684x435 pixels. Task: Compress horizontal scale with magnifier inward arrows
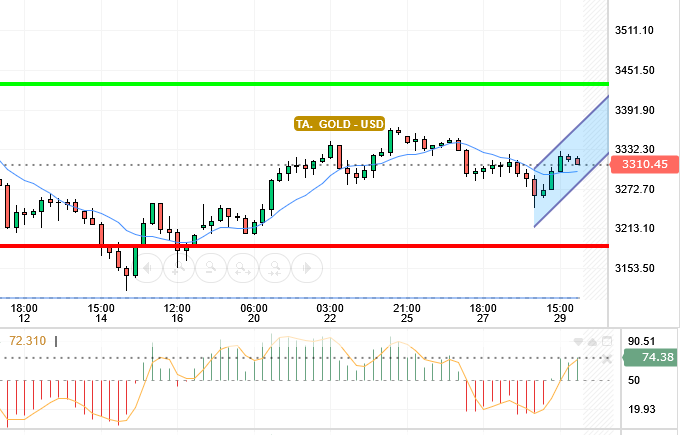(x=275, y=267)
